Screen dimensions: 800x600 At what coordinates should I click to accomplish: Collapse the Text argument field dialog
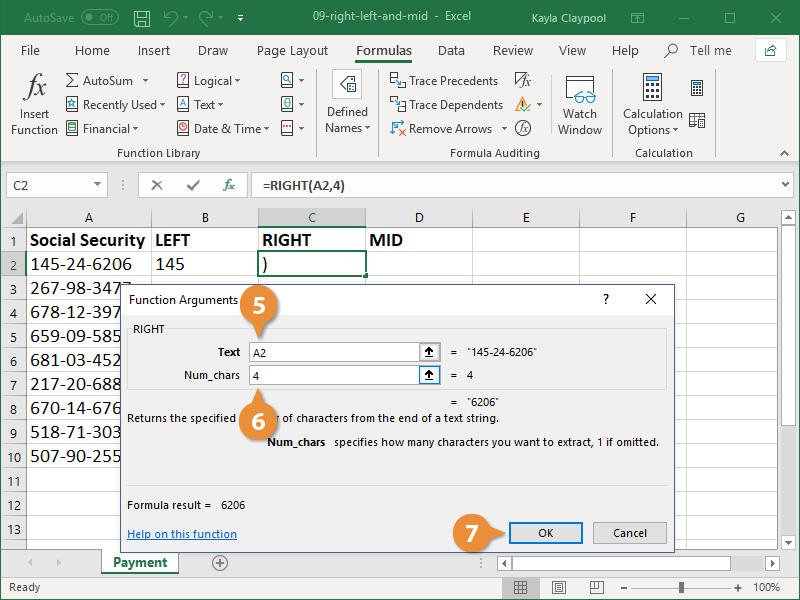pos(429,351)
